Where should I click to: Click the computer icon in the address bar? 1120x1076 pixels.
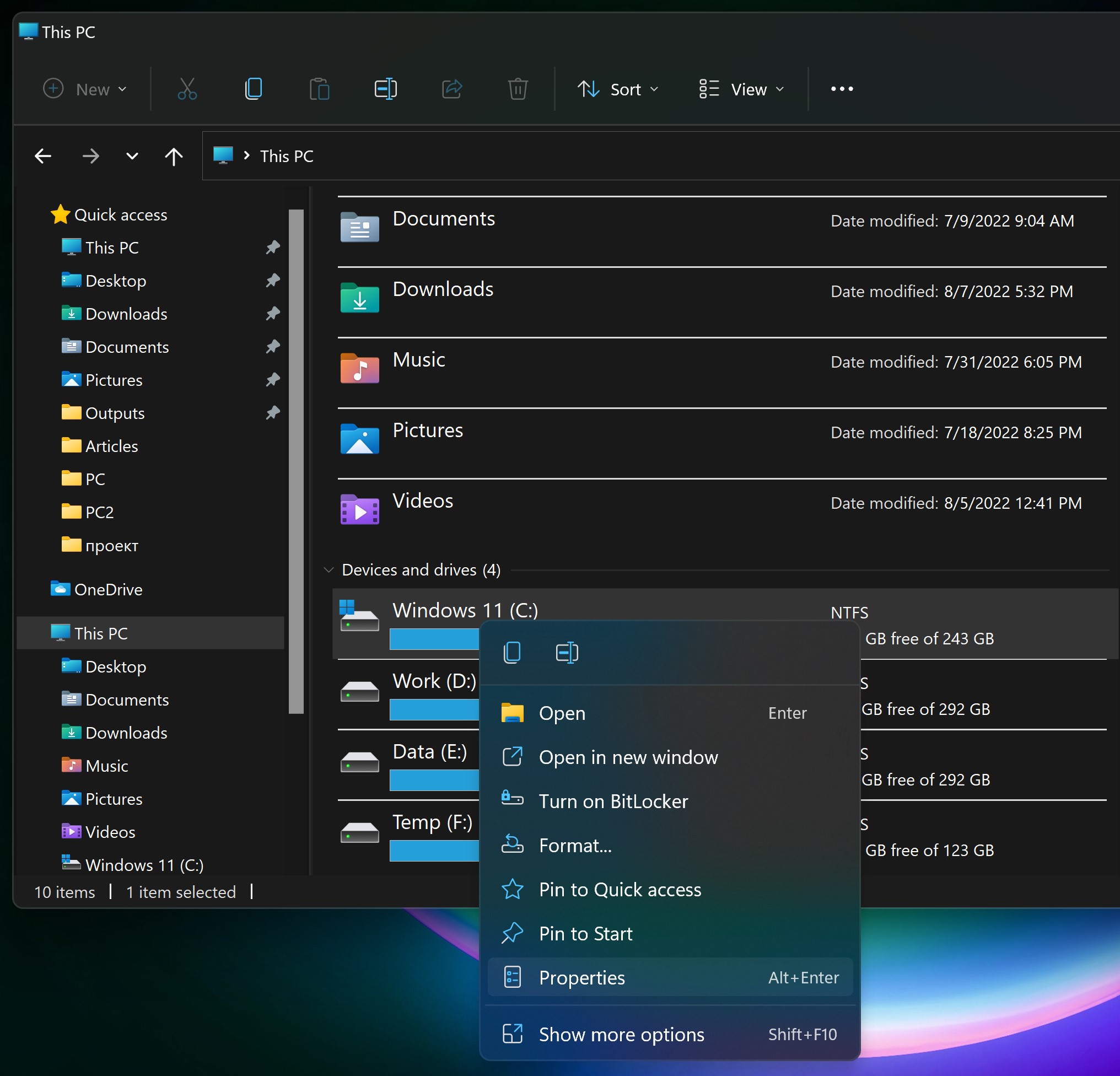pyautogui.click(x=223, y=155)
